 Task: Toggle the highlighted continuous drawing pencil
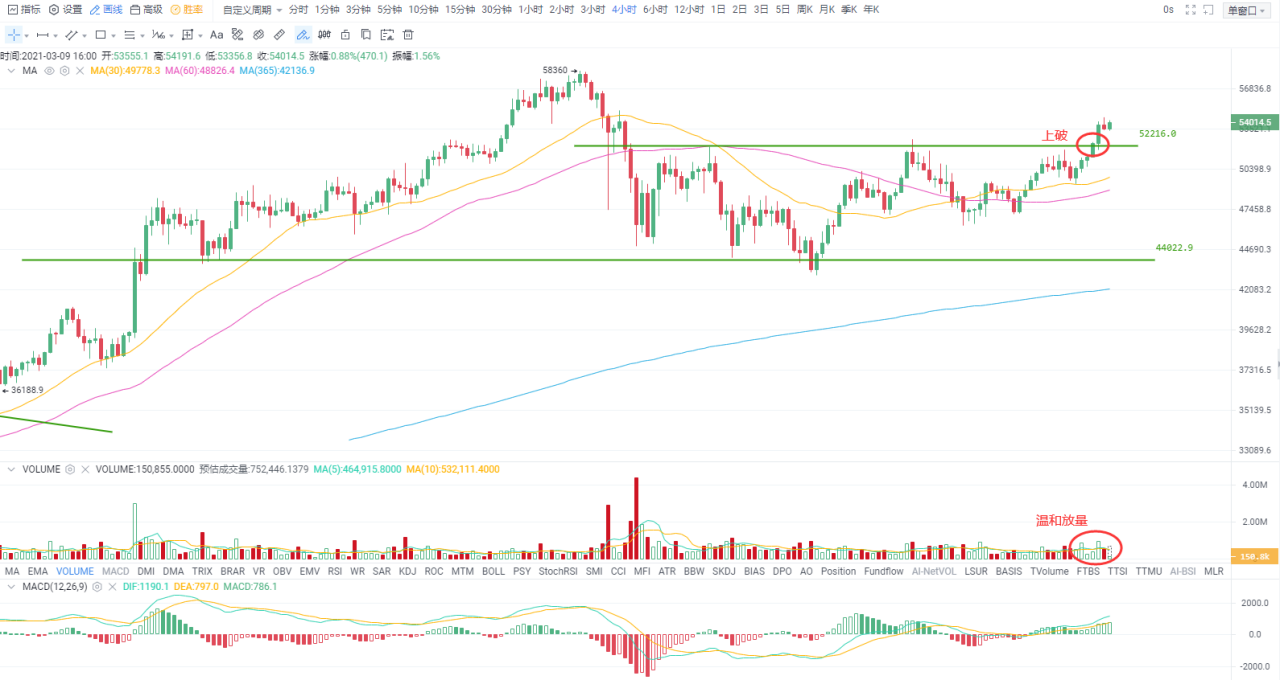coord(303,35)
